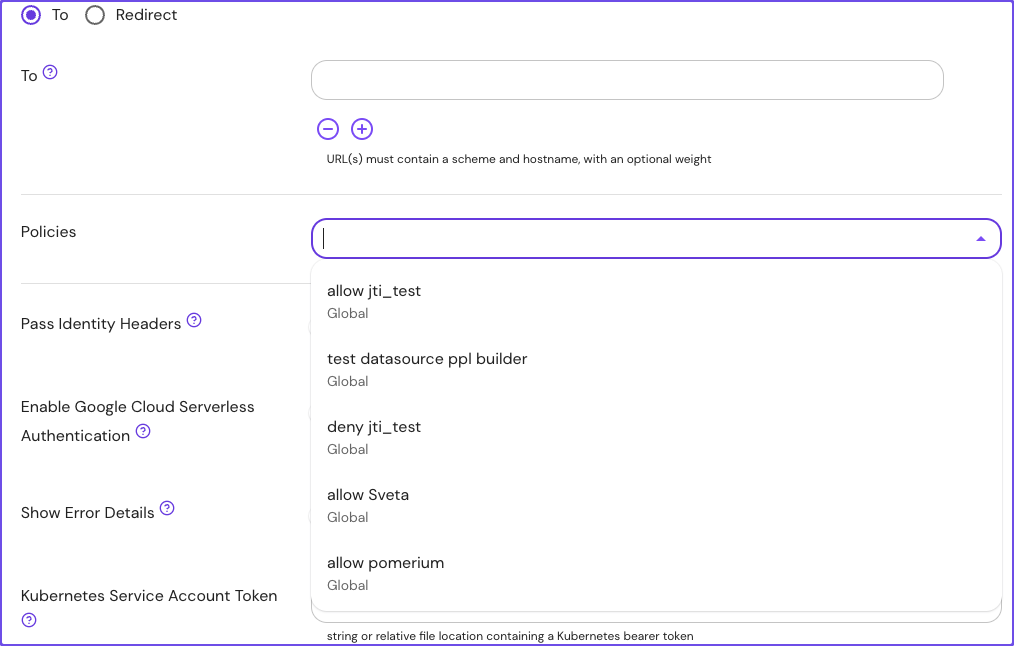Viewport: 1014px width, 646px height.
Task: Open help for Google Cloud Serverless Authentication
Action: coord(143,432)
